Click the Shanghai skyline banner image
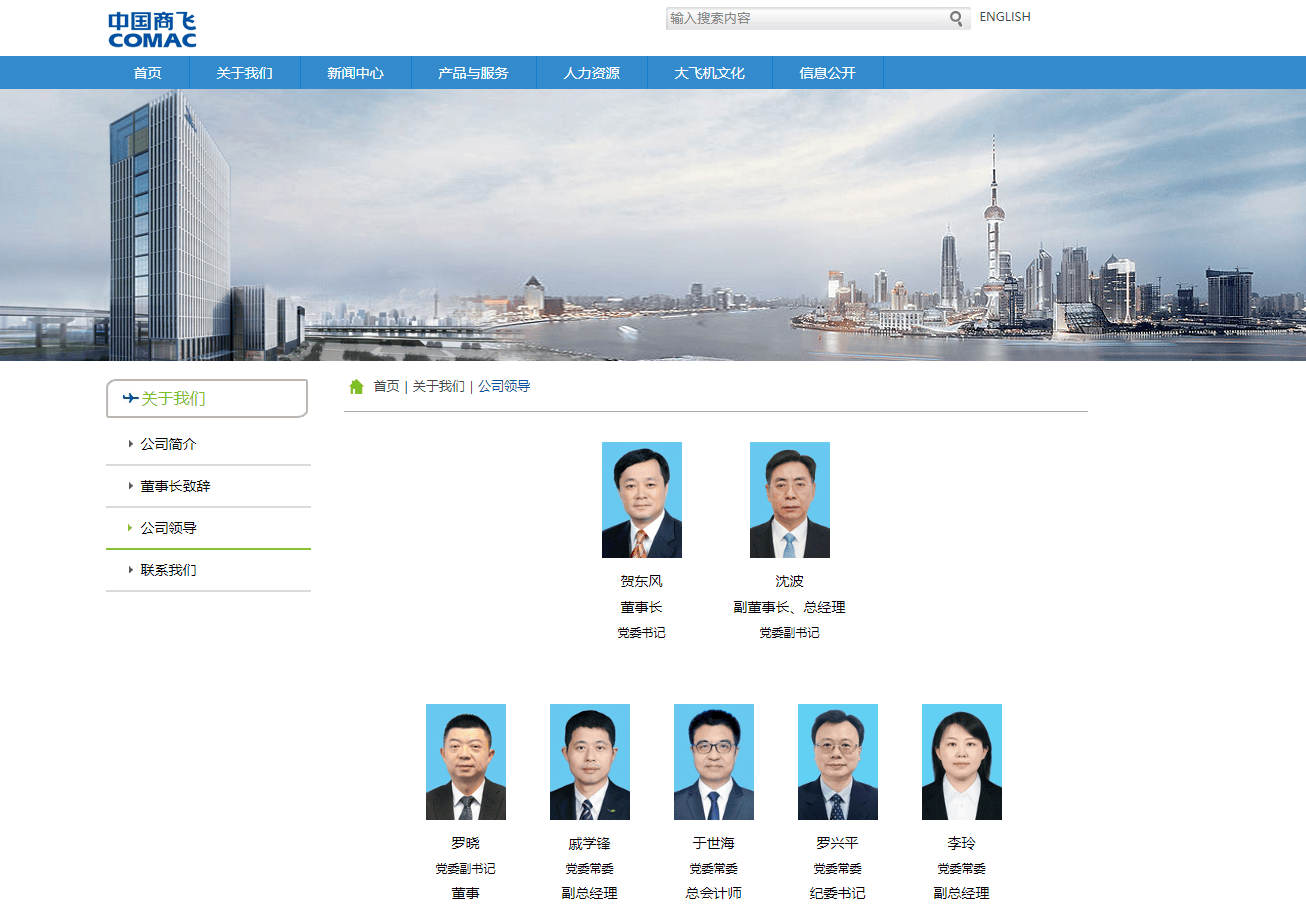This screenshot has height=912, width=1306. click(653, 225)
